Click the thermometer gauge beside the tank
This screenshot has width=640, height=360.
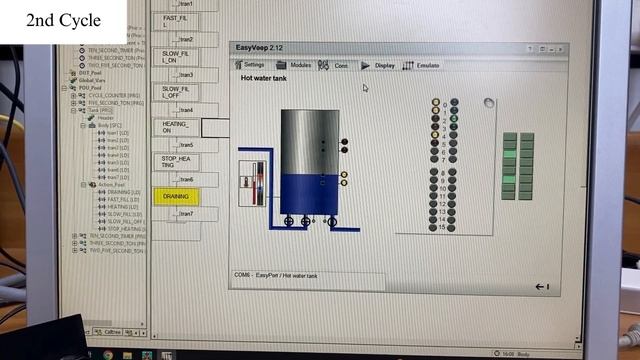[x=252, y=183]
